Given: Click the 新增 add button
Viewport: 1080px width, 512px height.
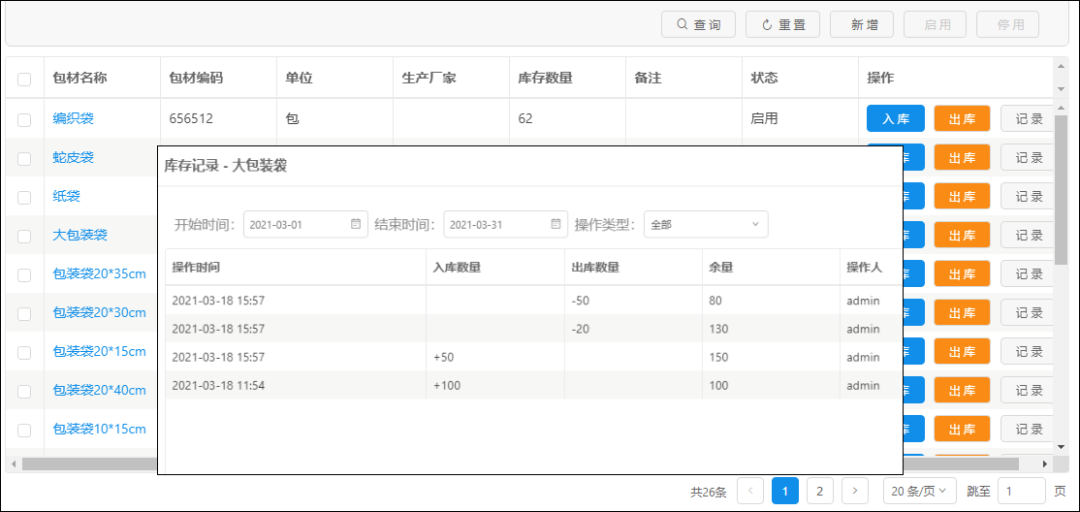Looking at the screenshot, I should [x=864, y=25].
